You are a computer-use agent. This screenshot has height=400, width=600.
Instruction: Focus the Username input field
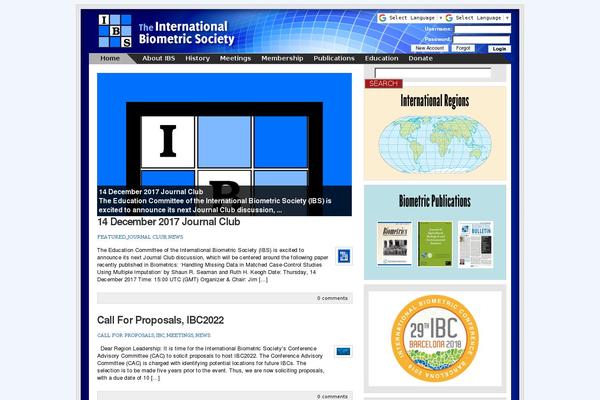482,29
